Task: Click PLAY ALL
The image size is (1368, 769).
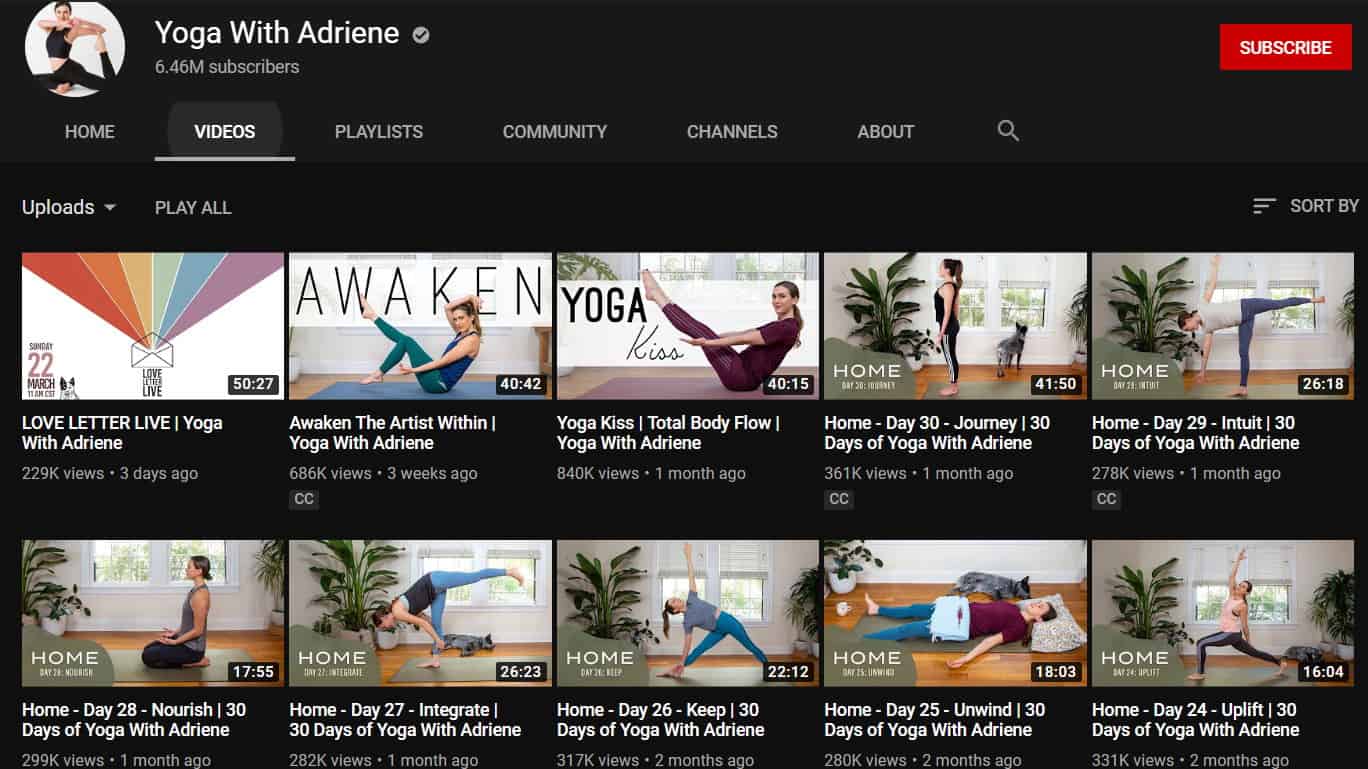Action: tap(193, 207)
